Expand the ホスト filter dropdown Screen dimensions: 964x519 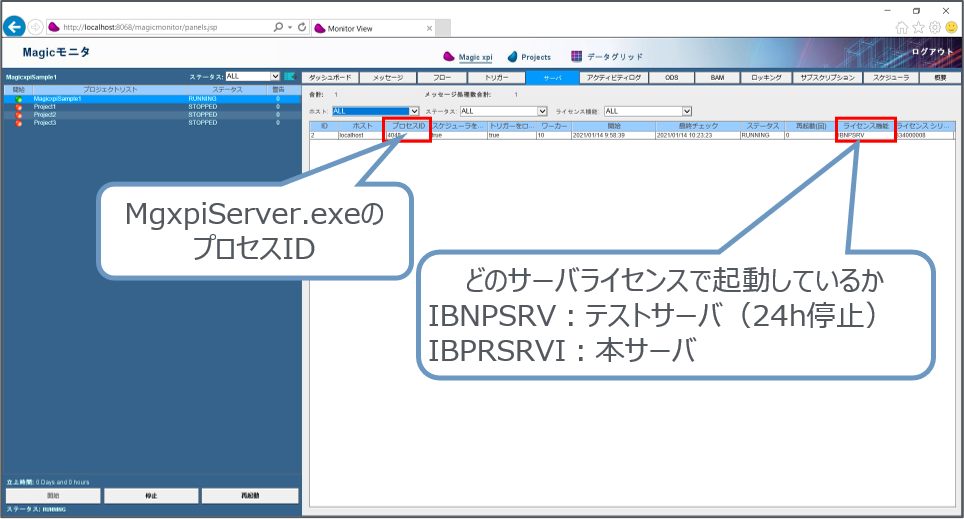(414, 111)
